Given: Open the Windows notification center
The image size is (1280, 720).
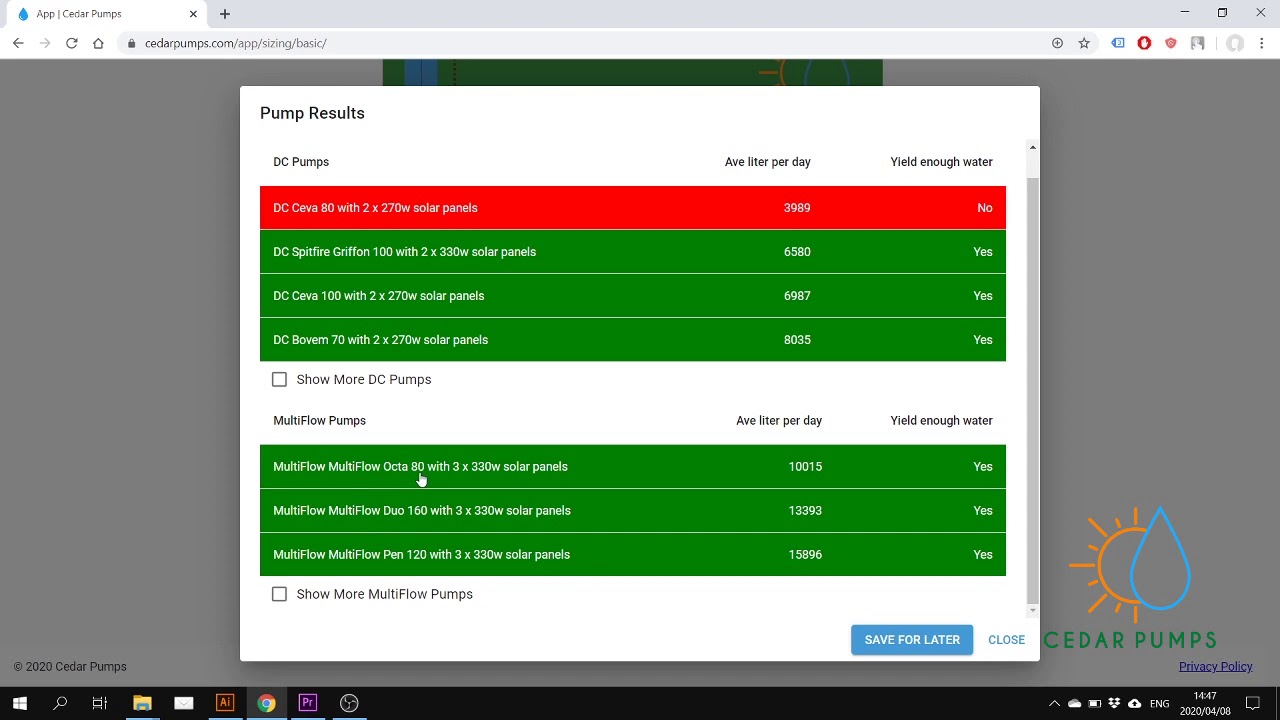Looking at the screenshot, I should 1253,703.
